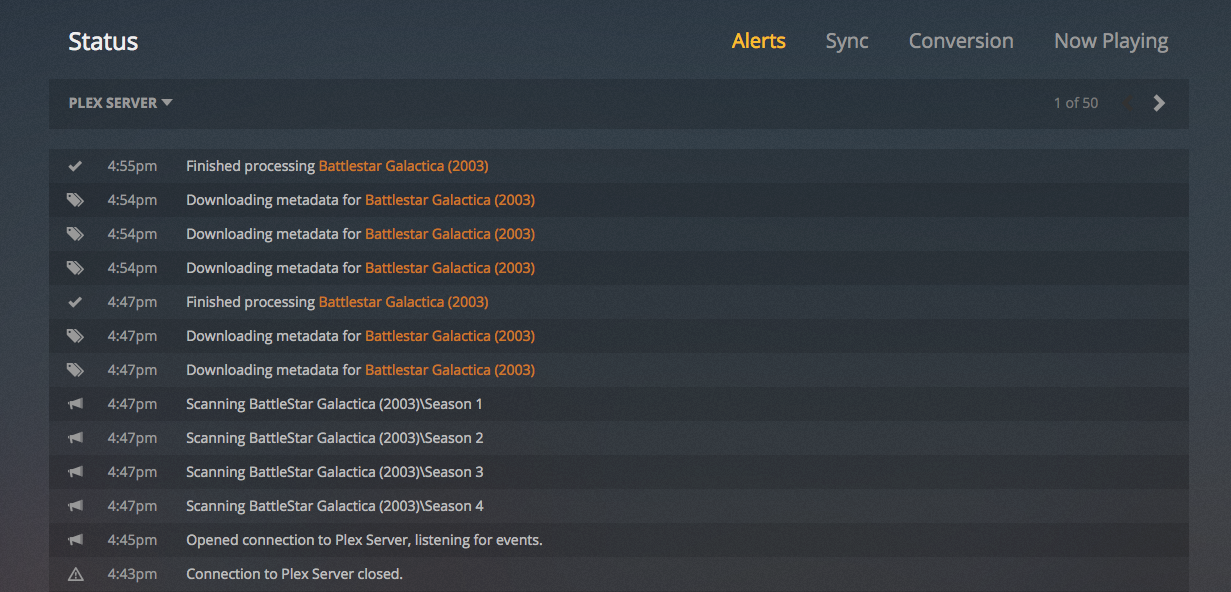The height and width of the screenshot is (592, 1231).
Task: Open the Conversion tab
Action: point(961,41)
